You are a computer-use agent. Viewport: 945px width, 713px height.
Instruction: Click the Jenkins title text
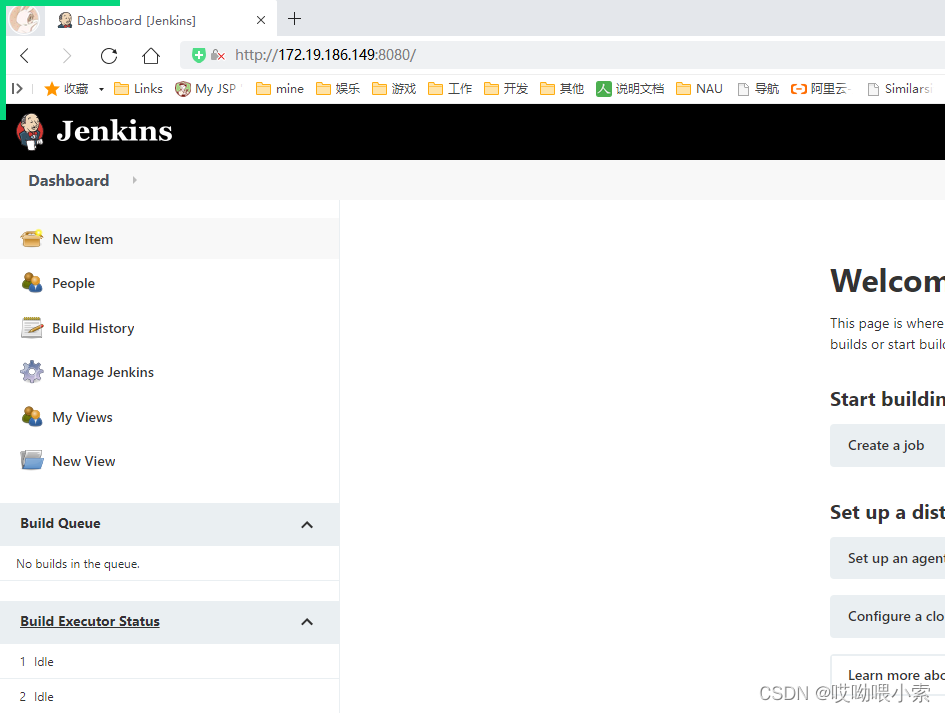pyautogui.click(x=115, y=131)
